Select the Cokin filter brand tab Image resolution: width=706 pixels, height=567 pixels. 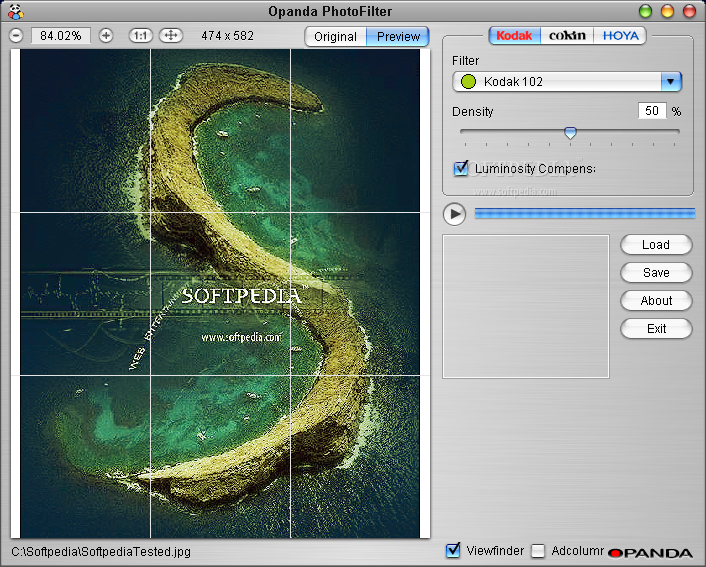[x=567, y=36]
